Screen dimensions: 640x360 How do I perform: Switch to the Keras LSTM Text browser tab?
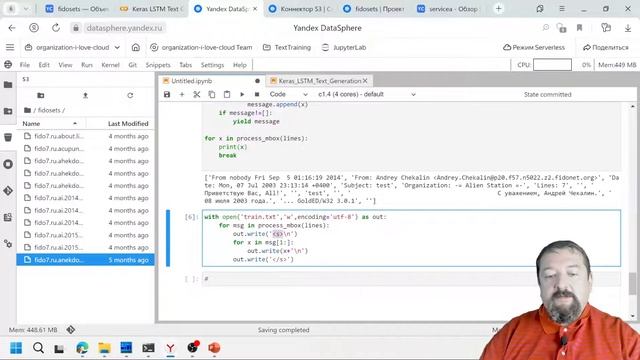point(151,9)
